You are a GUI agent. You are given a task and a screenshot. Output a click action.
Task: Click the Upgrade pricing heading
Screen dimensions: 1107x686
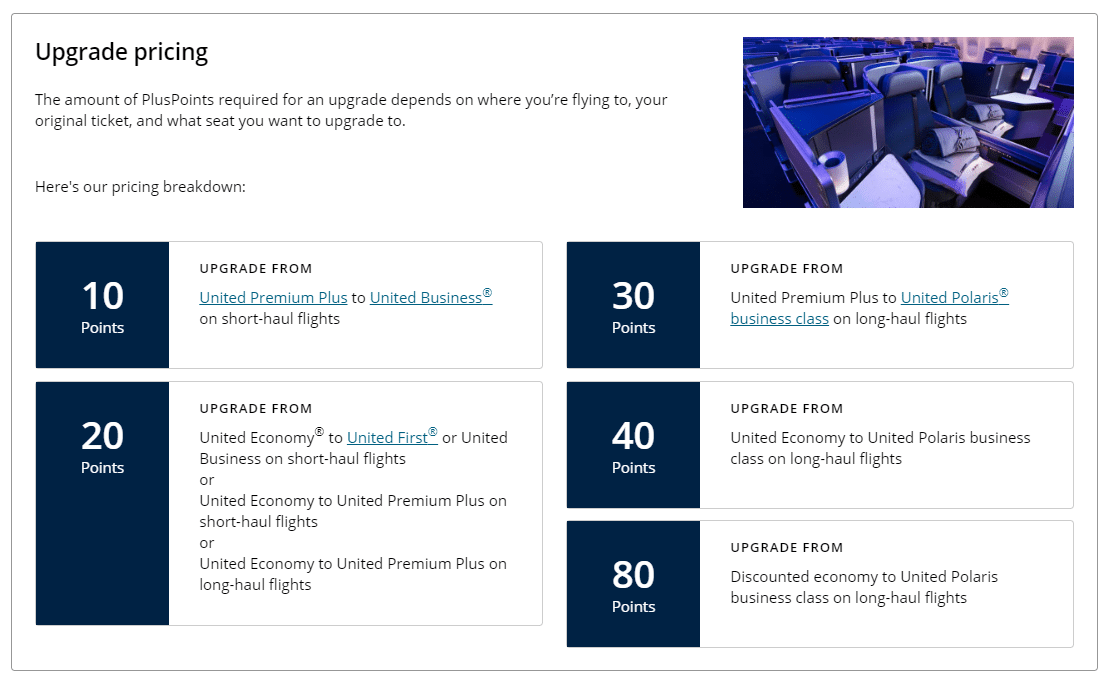coord(121,52)
